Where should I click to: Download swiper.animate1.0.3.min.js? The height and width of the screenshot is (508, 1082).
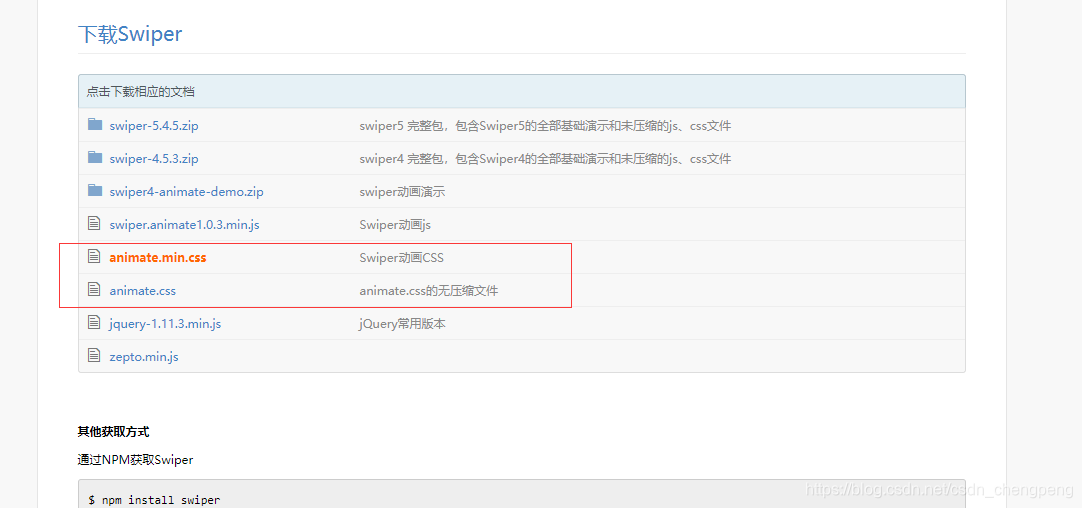point(184,225)
